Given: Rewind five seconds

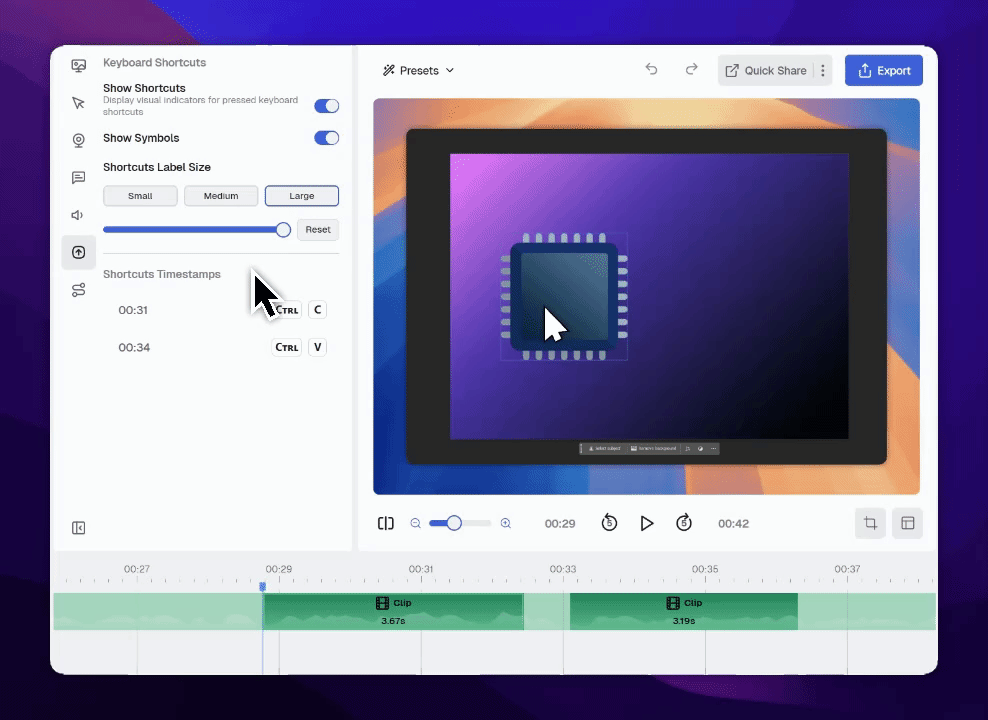Looking at the screenshot, I should (x=609, y=523).
